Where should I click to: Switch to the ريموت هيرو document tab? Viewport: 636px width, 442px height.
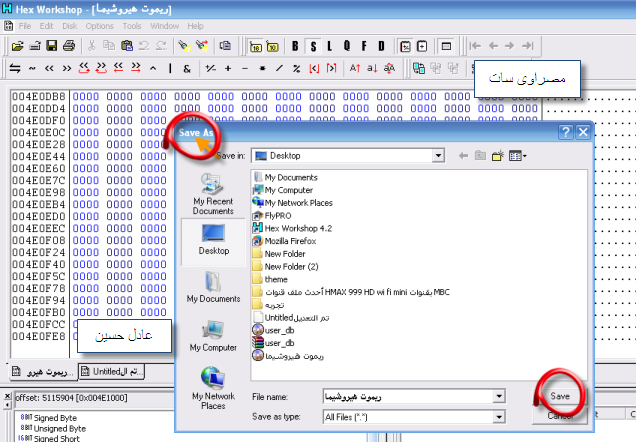[x=43, y=371]
